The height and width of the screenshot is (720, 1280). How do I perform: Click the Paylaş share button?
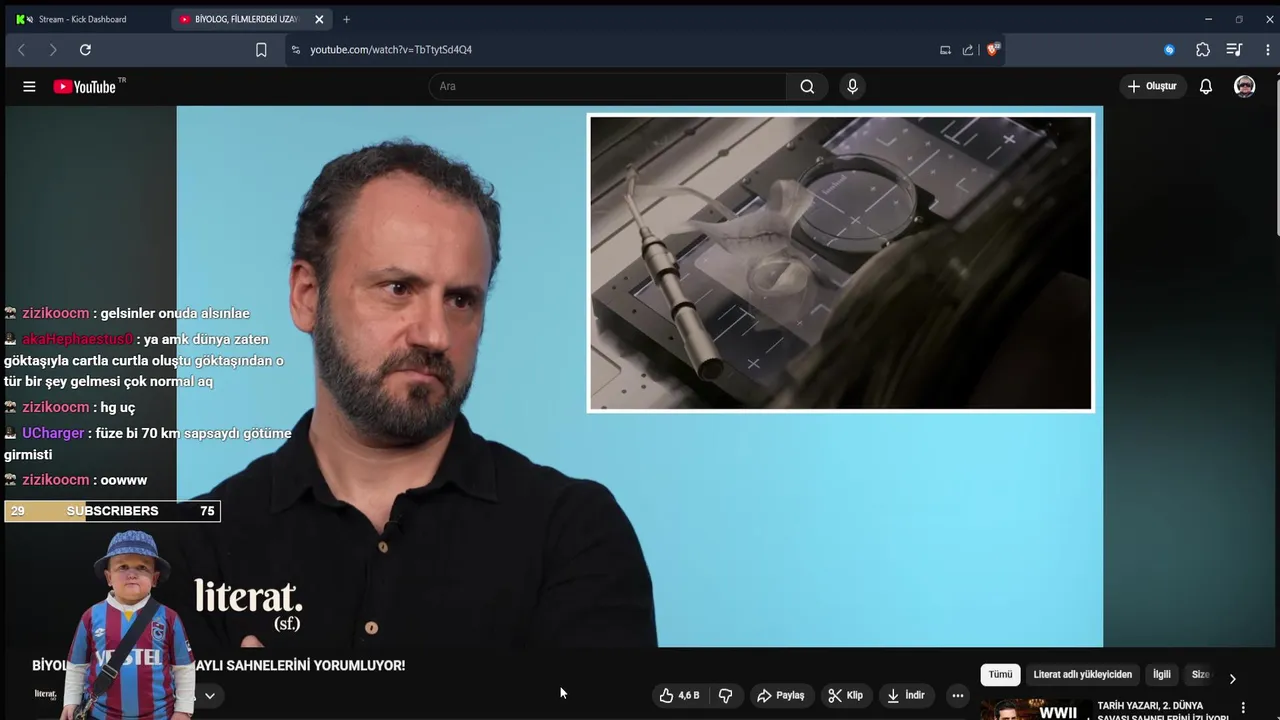780,695
